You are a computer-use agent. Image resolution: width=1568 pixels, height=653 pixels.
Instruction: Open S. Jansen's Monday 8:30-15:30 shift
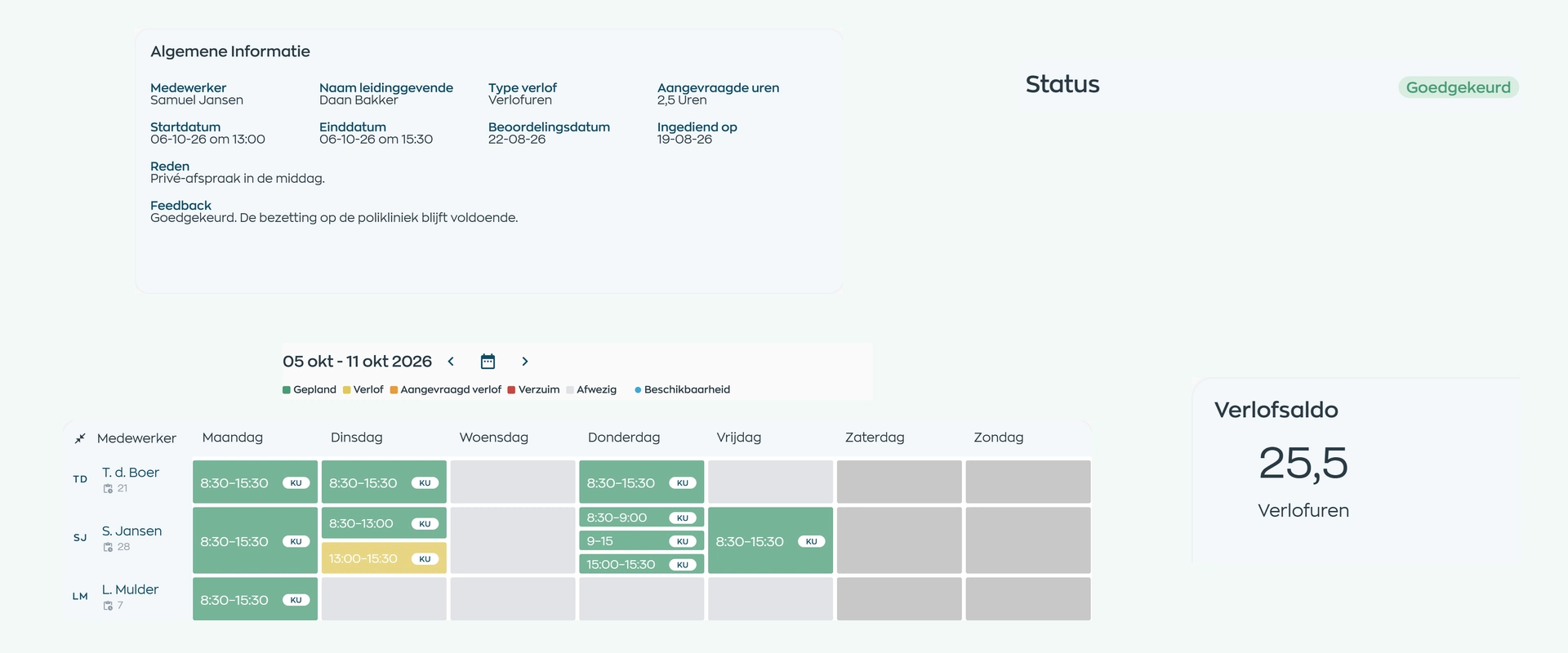tap(255, 540)
